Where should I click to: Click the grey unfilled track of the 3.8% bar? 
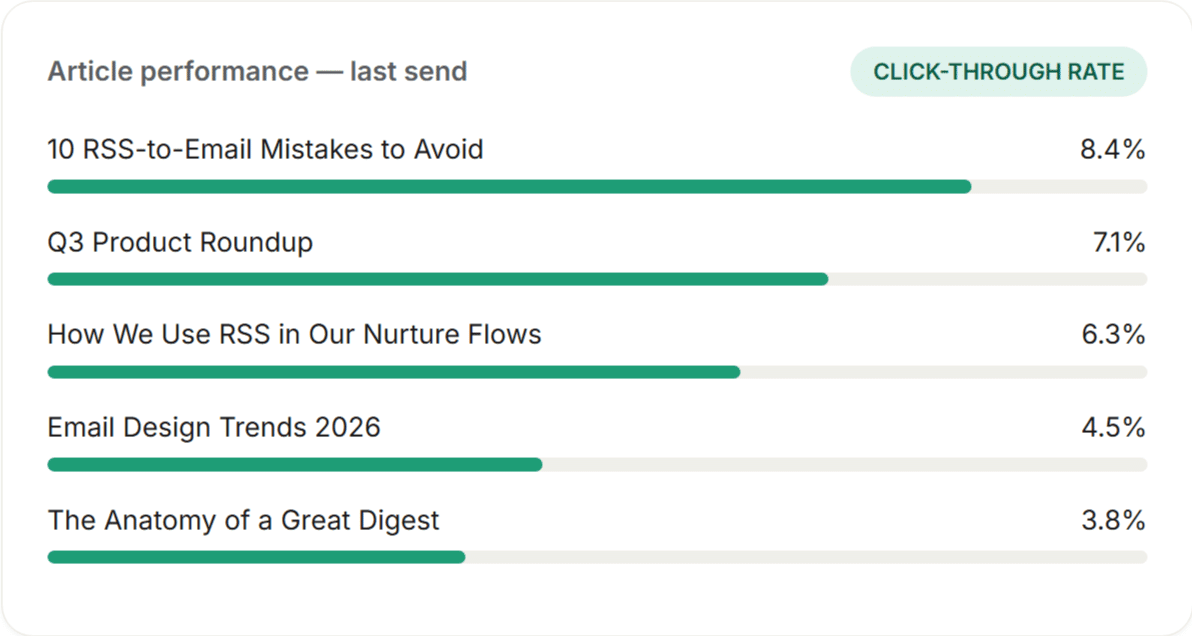[806, 558]
